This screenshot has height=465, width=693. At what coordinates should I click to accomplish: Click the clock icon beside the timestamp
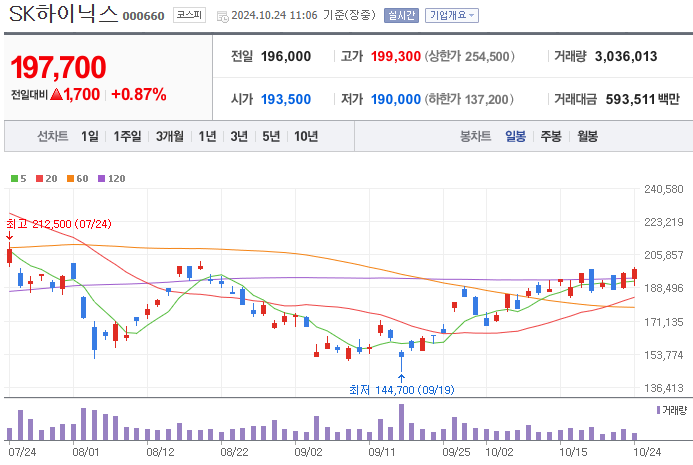[222, 16]
